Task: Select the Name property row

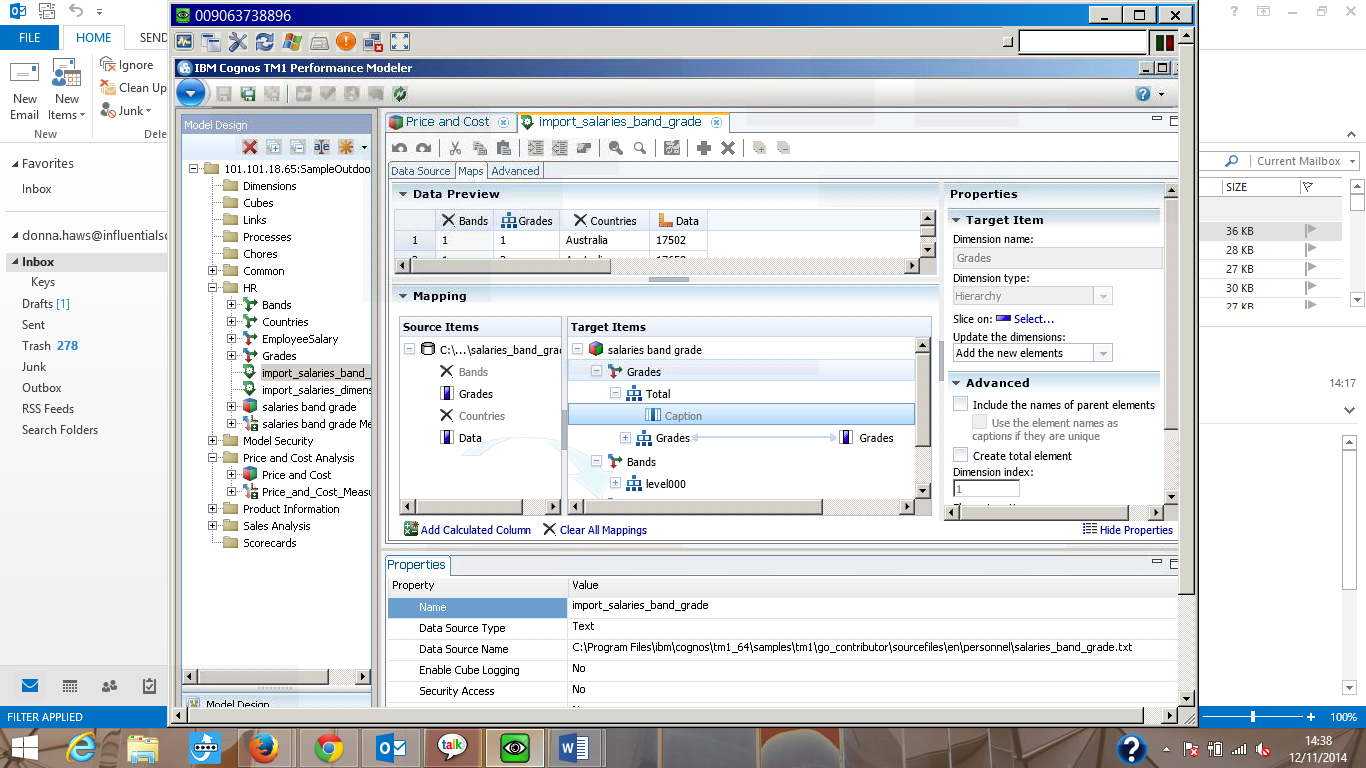Action: coord(783,607)
